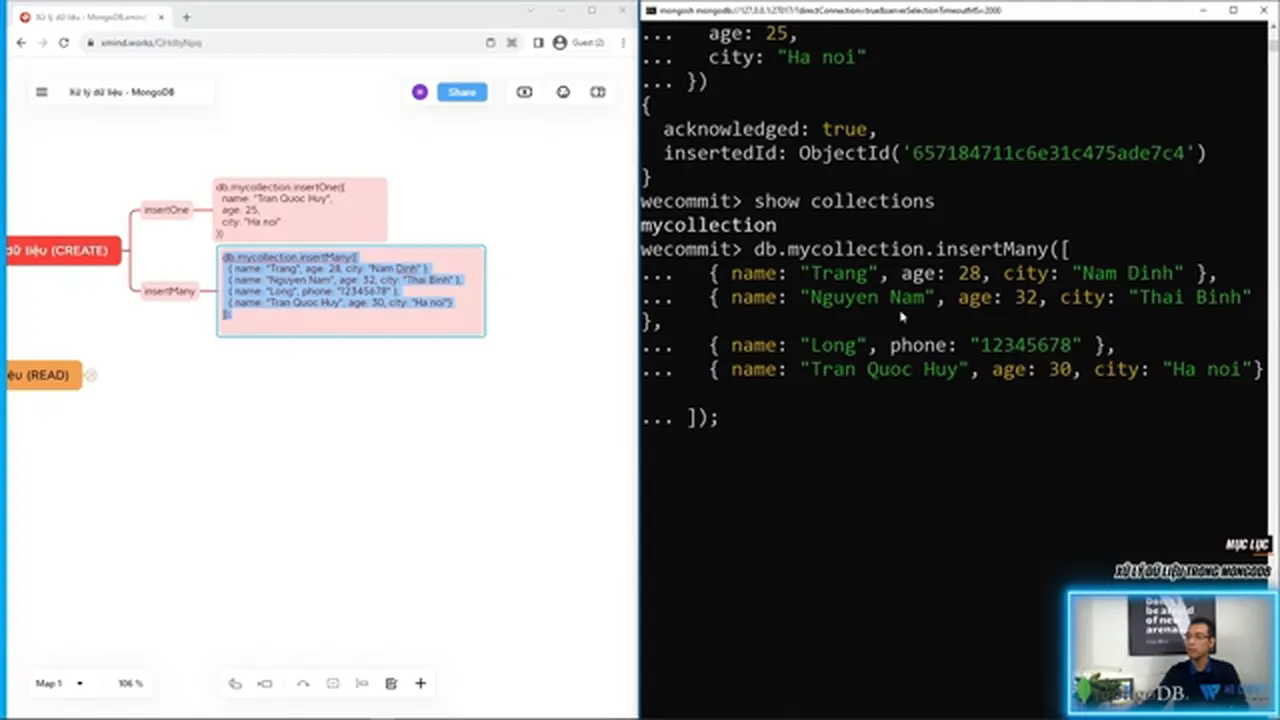Click the mind map title field
Image resolution: width=1280 pixels, height=720 pixels.
coord(121,92)
